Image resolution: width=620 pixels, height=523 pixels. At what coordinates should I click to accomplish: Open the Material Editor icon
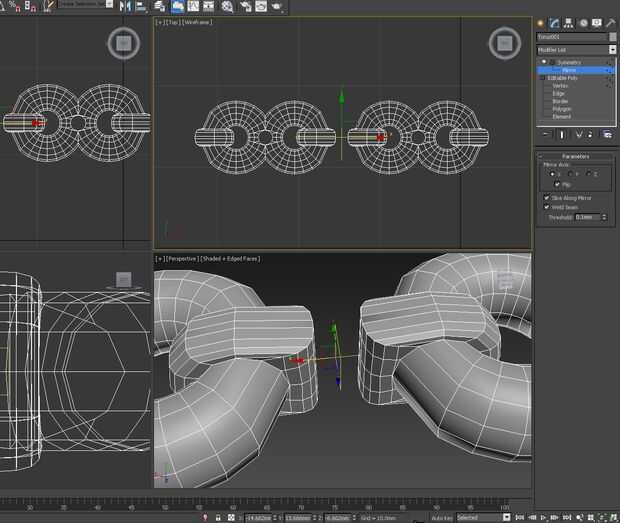click(x=227, y=6)
